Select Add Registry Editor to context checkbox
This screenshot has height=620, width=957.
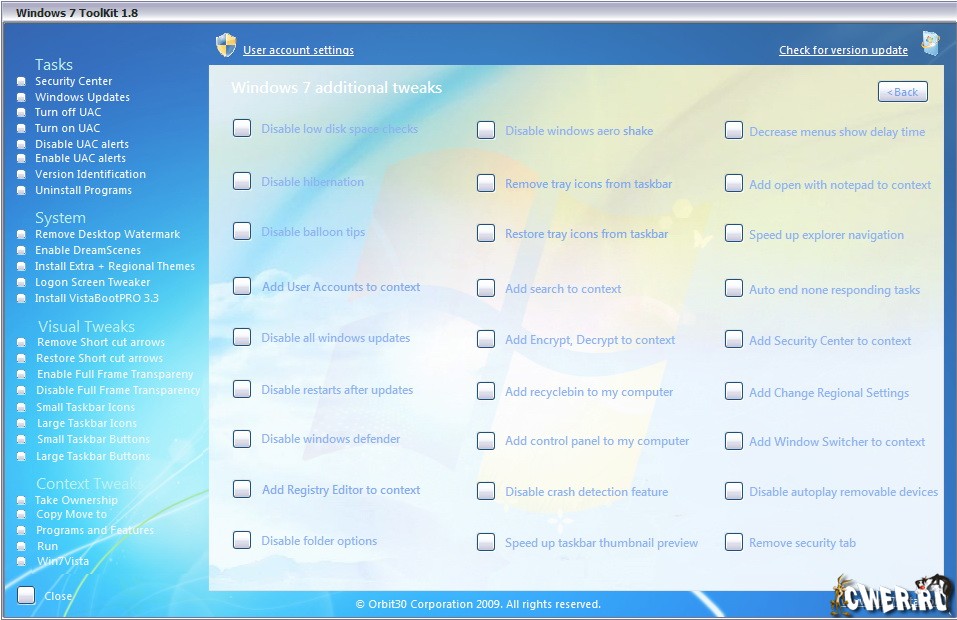(242, 489)
